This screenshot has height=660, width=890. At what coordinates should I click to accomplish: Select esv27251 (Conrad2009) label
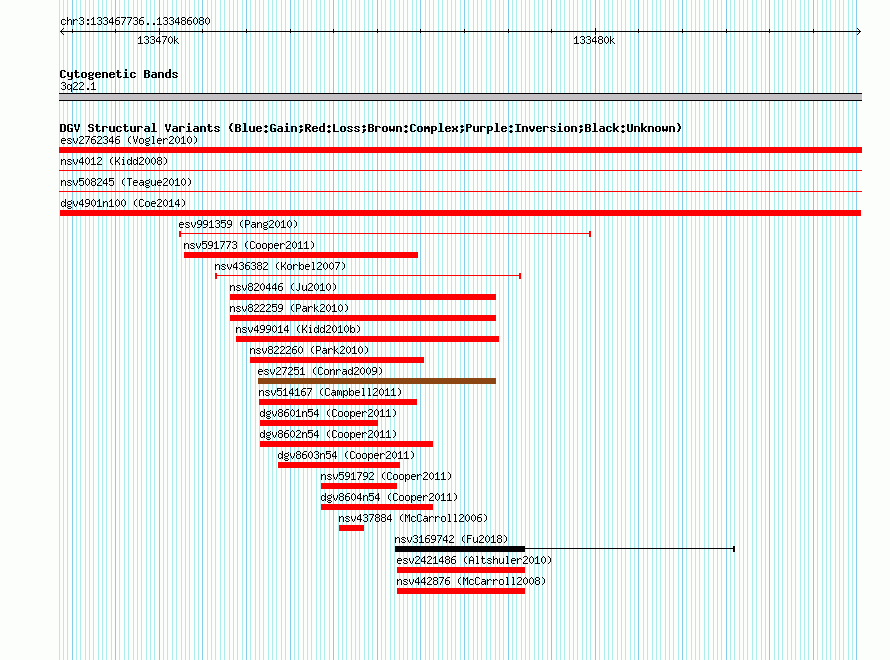point(320,371)
